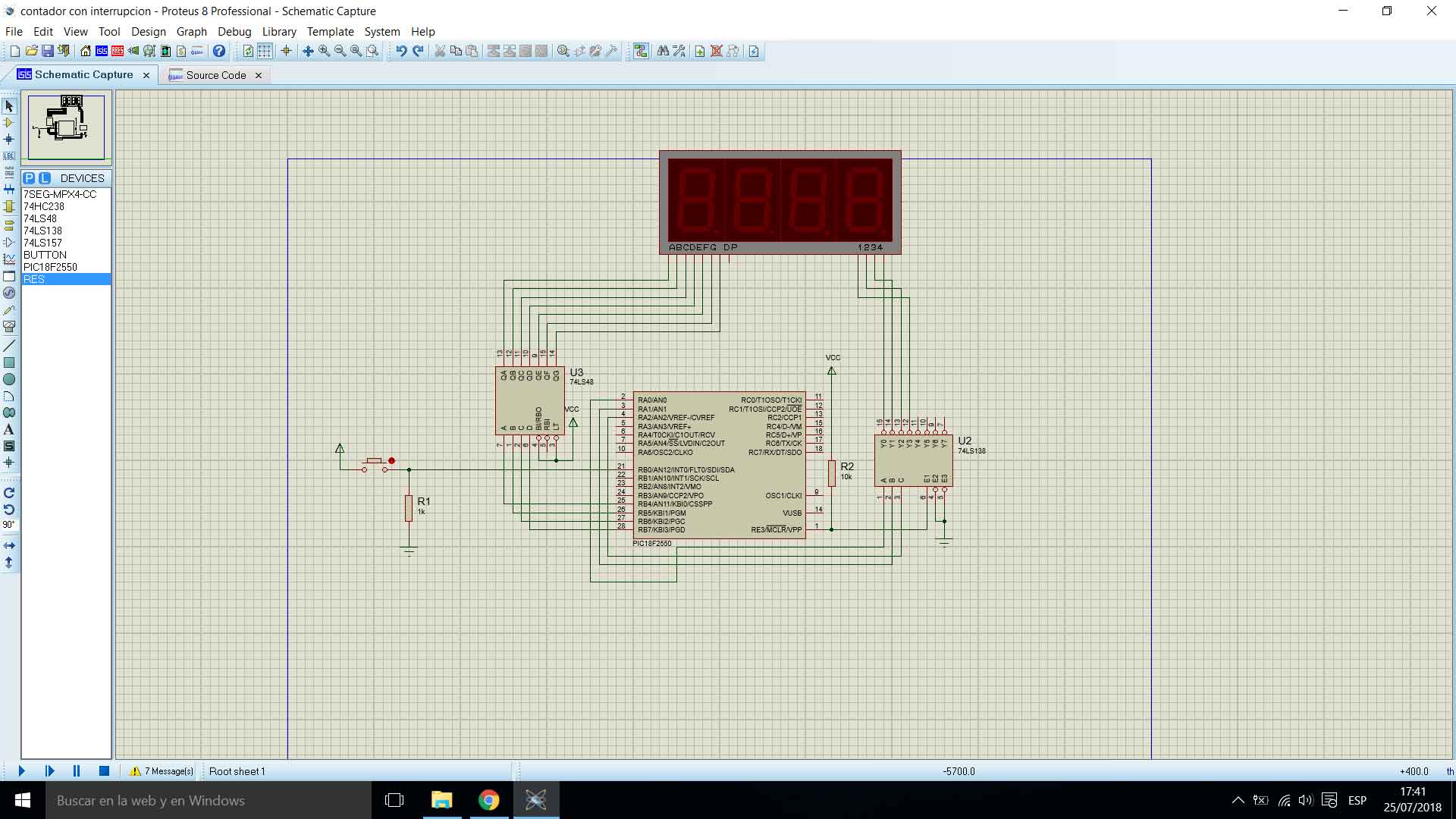
Task: Open a project with the folder icon
Action: (x=31, y=52)
